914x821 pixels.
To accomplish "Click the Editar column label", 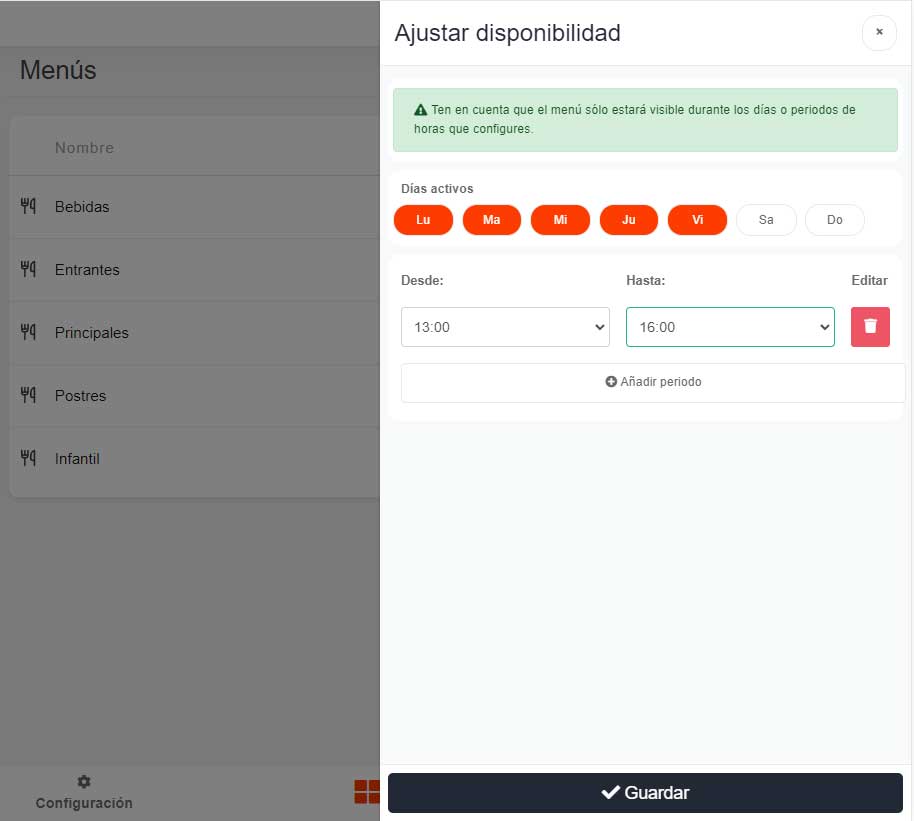I will 869,280.
